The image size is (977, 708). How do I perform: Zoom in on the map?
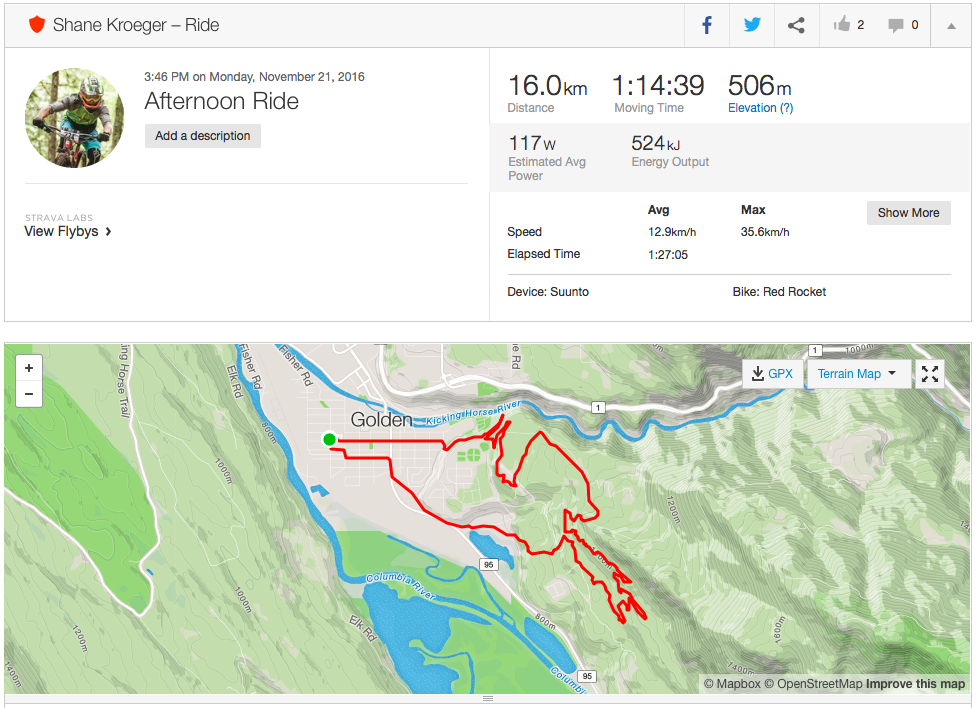29,368
